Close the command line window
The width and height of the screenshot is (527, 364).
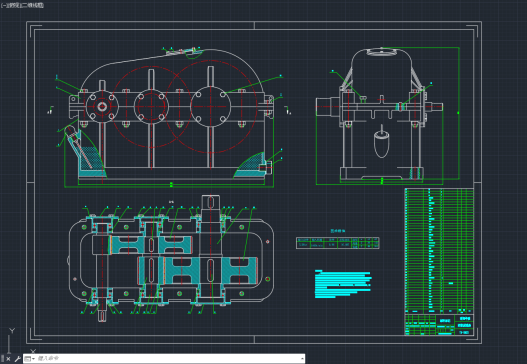(8, 359)
